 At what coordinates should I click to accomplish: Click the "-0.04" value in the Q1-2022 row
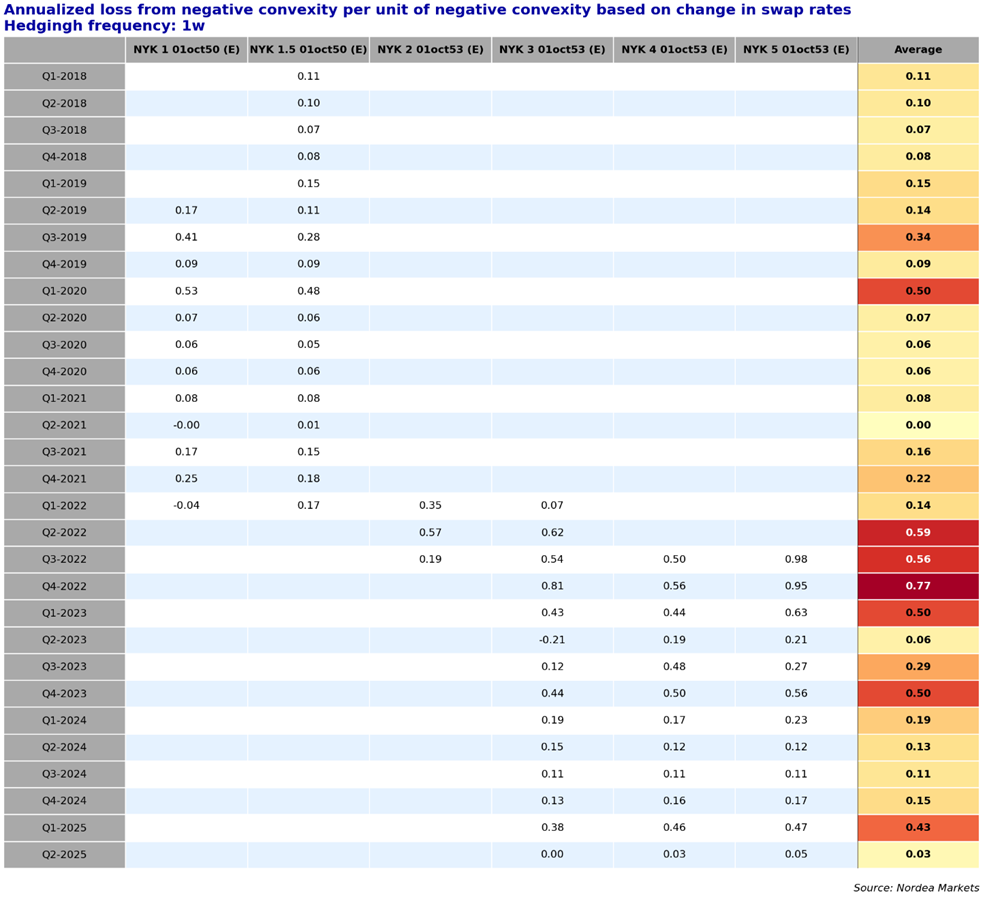186,505
